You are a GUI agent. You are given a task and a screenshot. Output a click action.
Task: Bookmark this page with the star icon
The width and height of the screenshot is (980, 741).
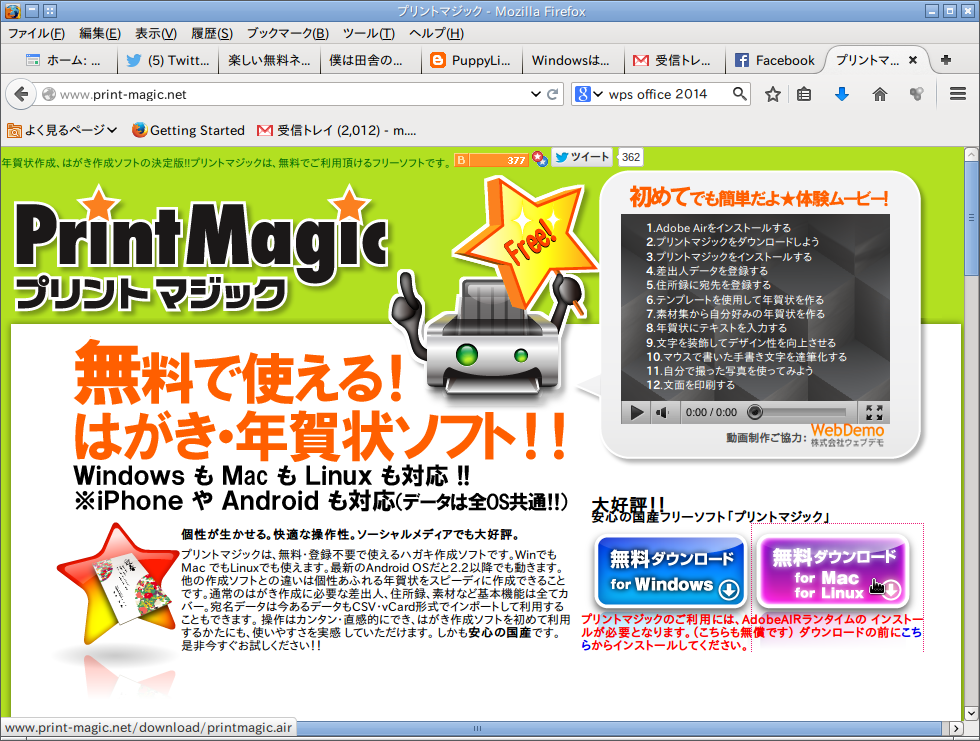pos(773,94)
